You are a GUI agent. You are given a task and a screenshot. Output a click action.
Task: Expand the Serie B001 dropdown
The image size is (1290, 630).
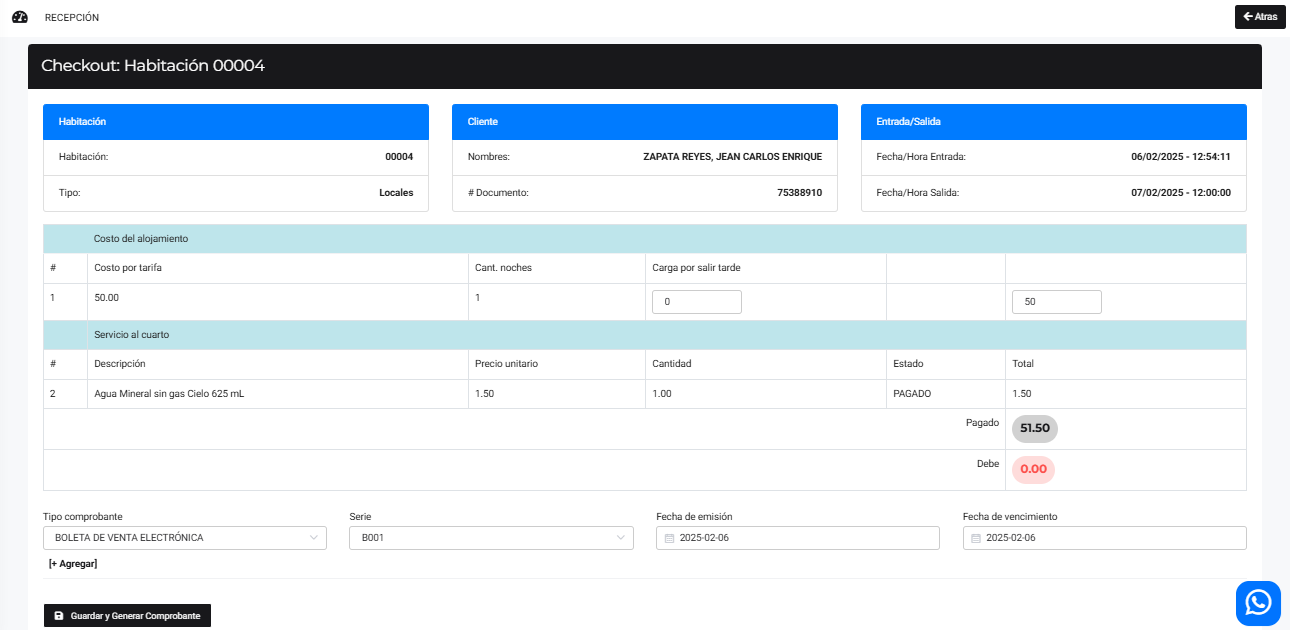490,538
